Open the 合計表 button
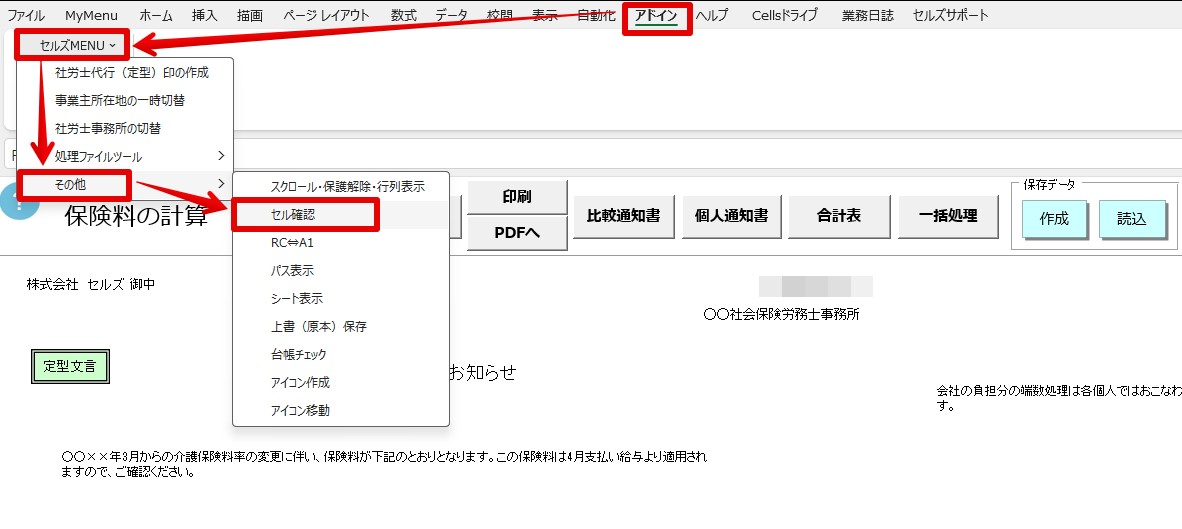This screenshot has width=1182, height=529. click(839, 216)
